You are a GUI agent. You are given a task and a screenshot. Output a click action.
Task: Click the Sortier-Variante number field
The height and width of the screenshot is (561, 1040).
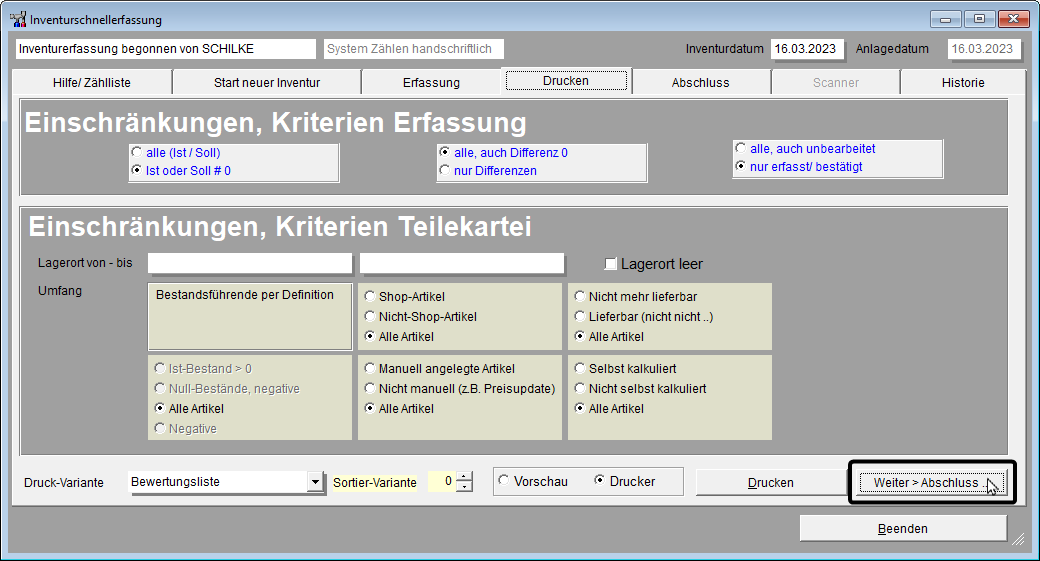(442, 481)
